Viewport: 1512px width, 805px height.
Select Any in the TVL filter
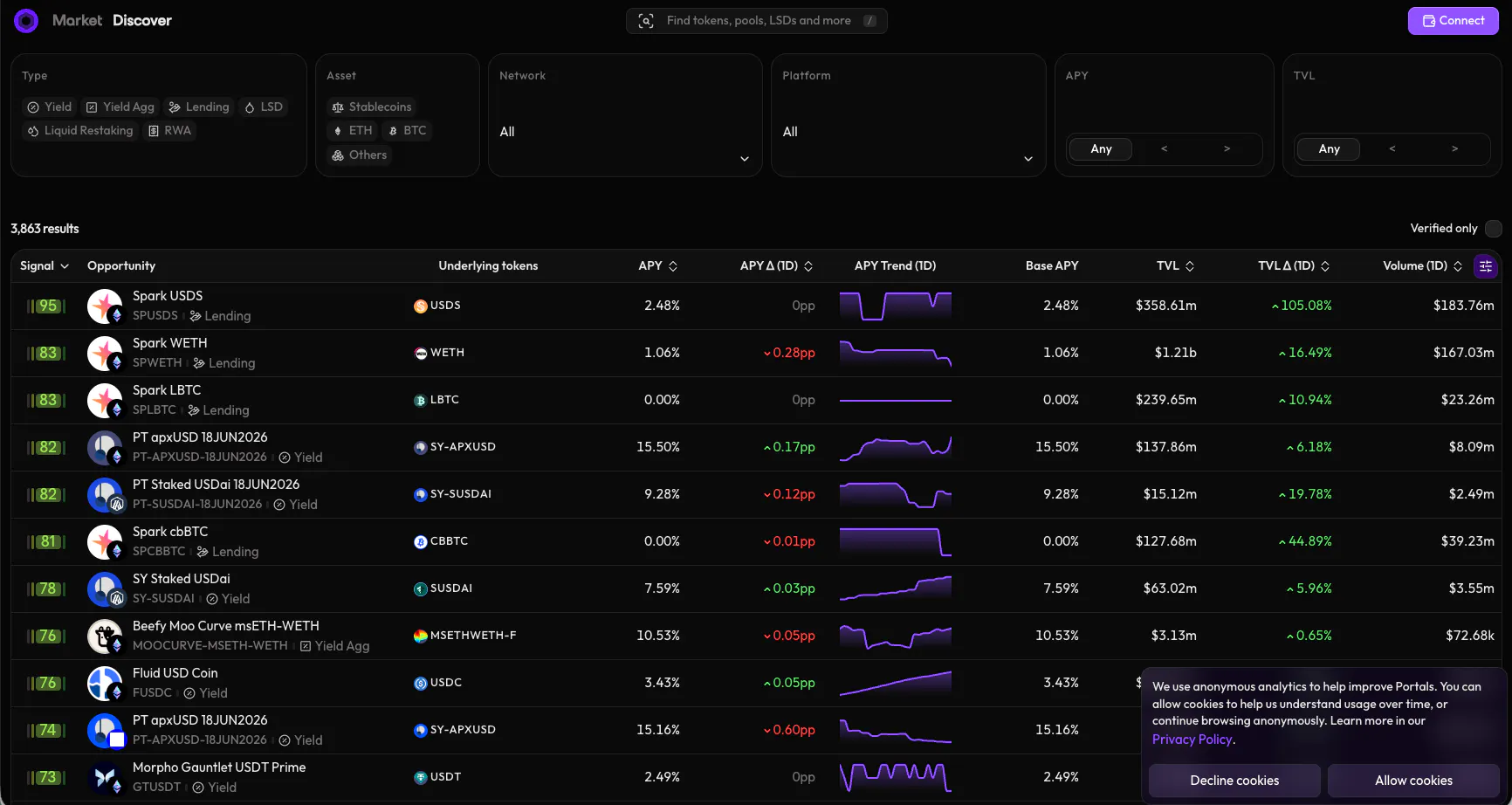1329,149
